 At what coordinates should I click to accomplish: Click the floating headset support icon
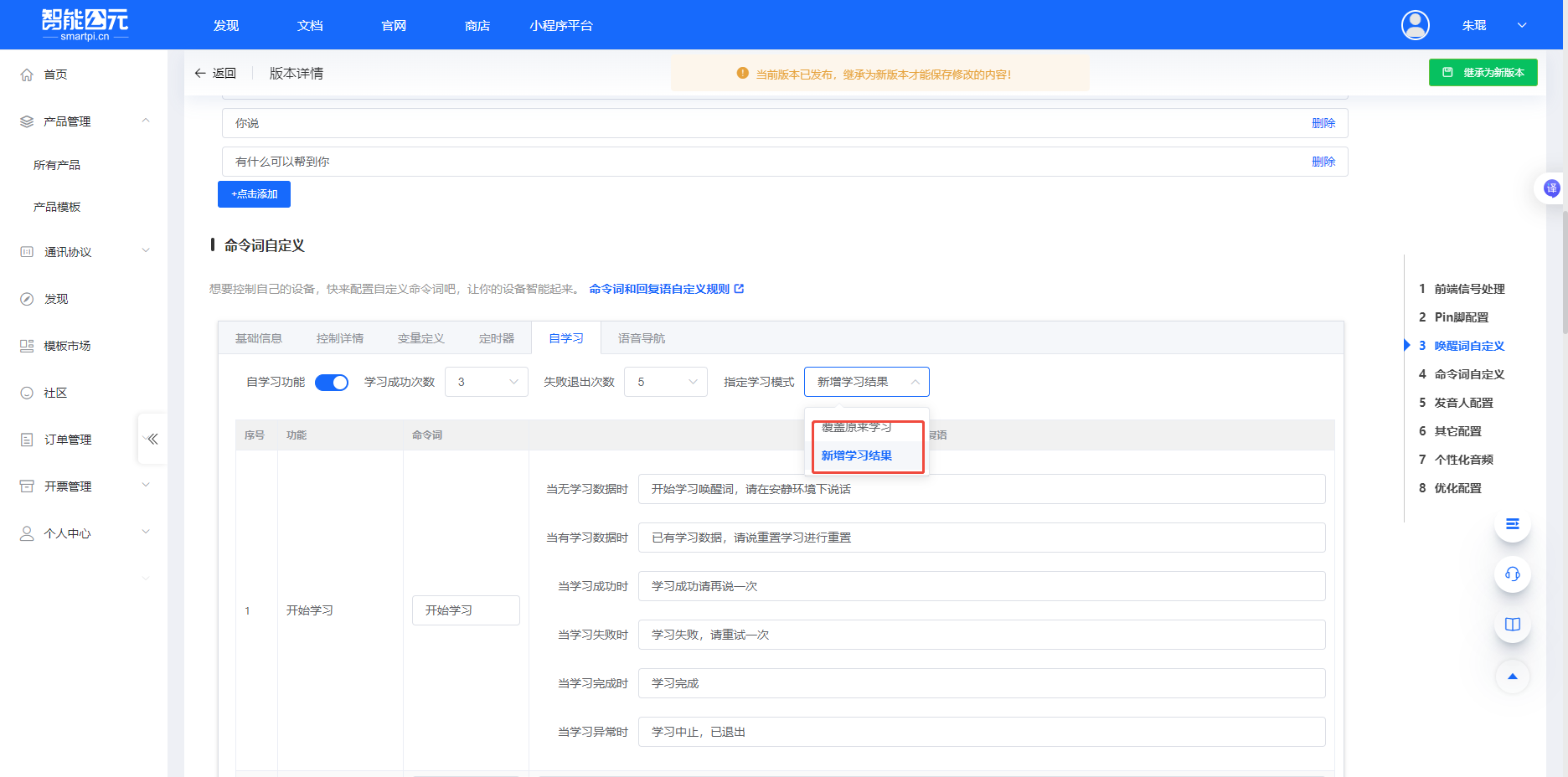[1513, 575]
